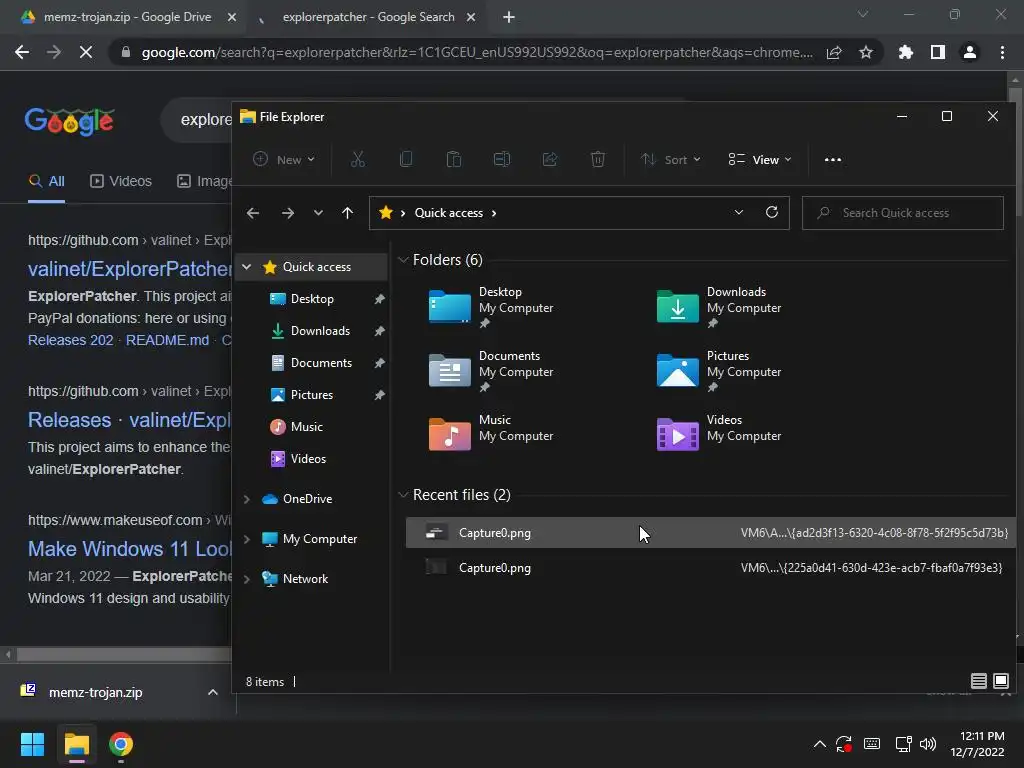Image resolution: width=1024 pixels, height=768 pixels.
Task: Open valinet/ExplorerPatcher search result link
Action: (x=129, y=268)
